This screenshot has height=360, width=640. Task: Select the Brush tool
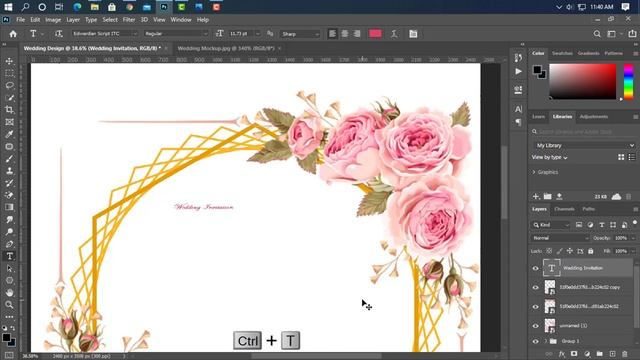pos(9,159)
